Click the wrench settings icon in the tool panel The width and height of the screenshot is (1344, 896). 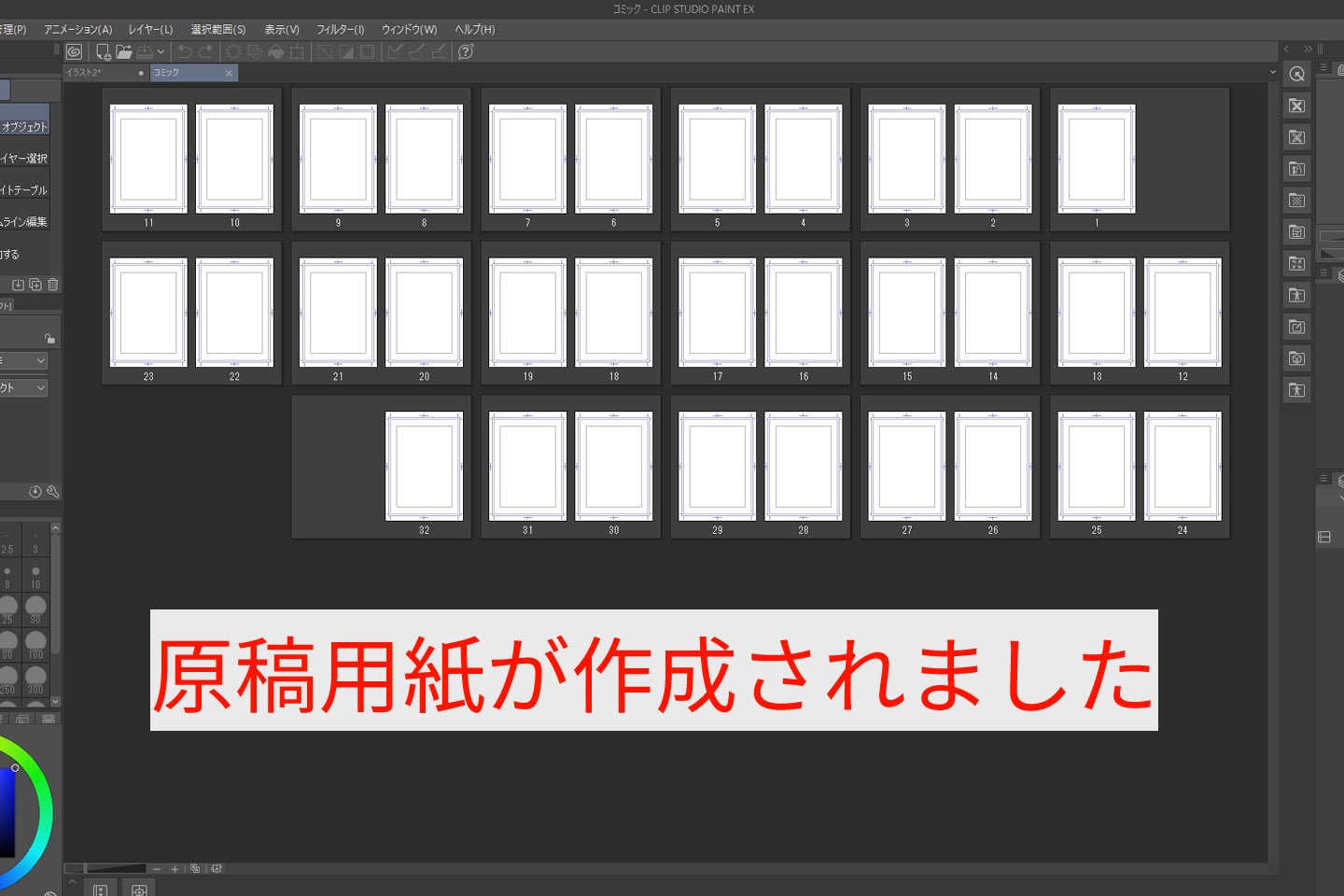(53, 492)
